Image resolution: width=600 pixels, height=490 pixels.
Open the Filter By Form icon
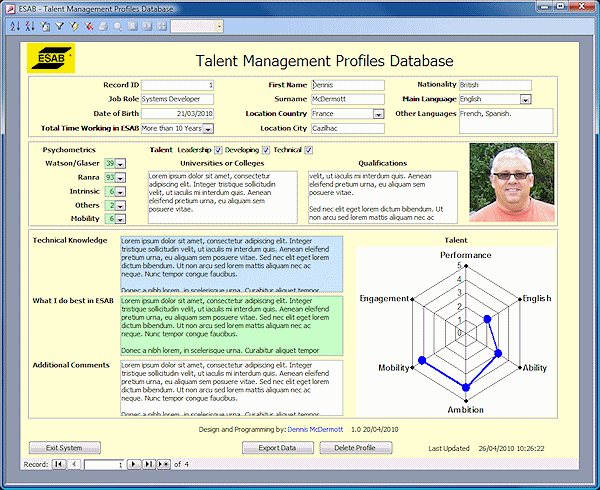tap(45, 26)
